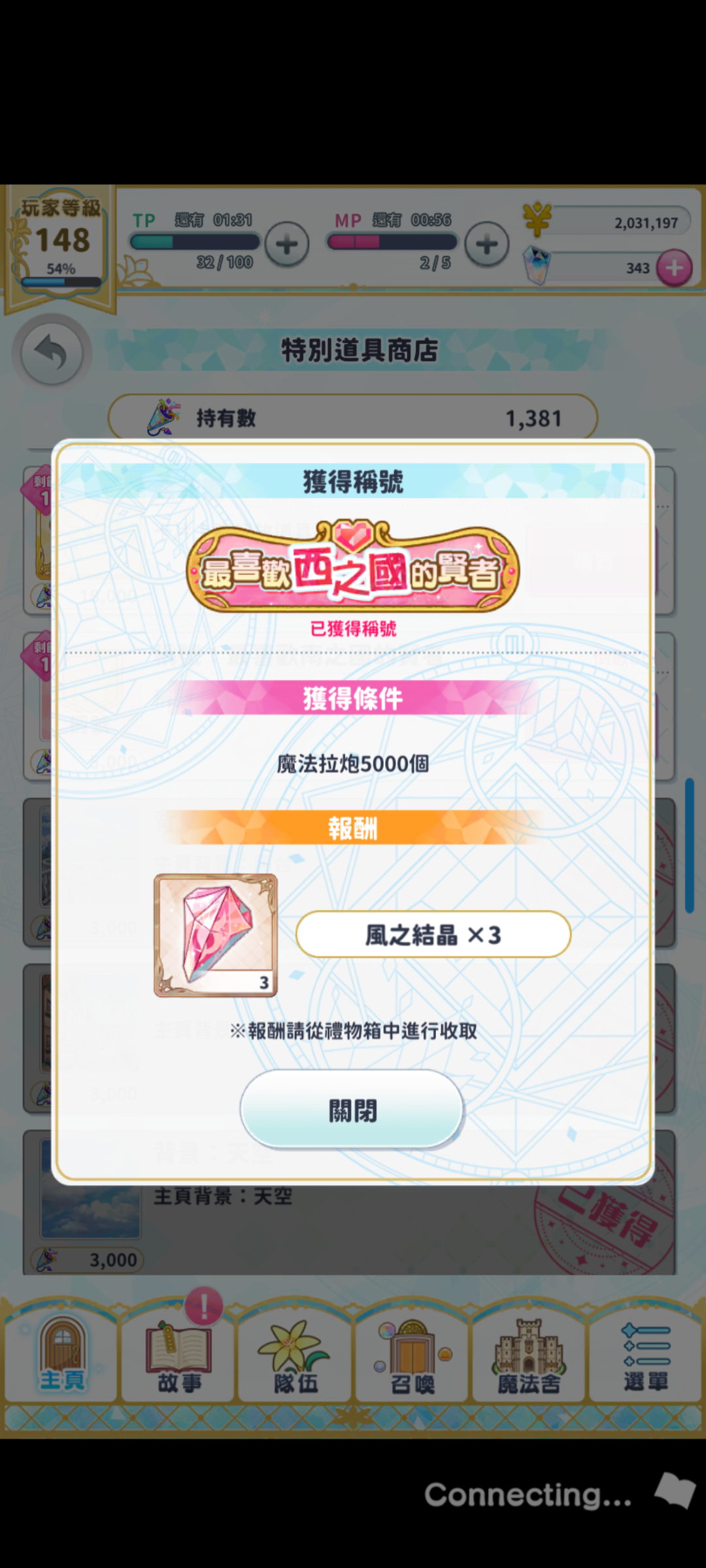Tap the TP gauge bar

[x=195, y=242]
